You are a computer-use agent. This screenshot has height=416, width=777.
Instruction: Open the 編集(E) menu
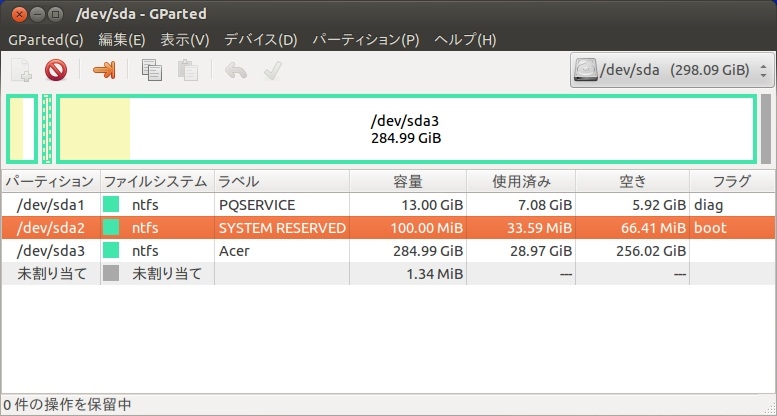coord(122,40)
